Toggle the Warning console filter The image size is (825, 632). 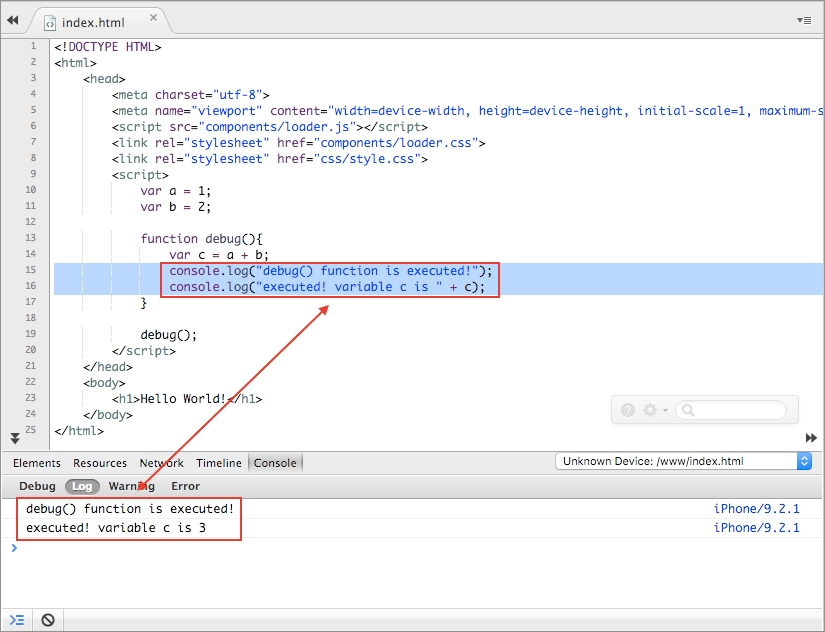pyautogui.click(x=132, y=486)
